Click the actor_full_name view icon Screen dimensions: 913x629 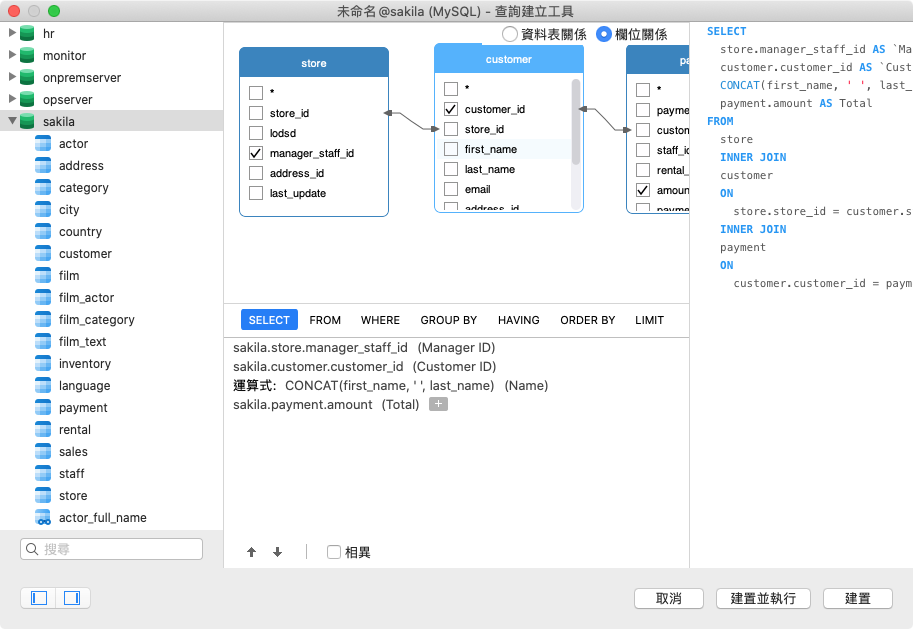(43, 517)
